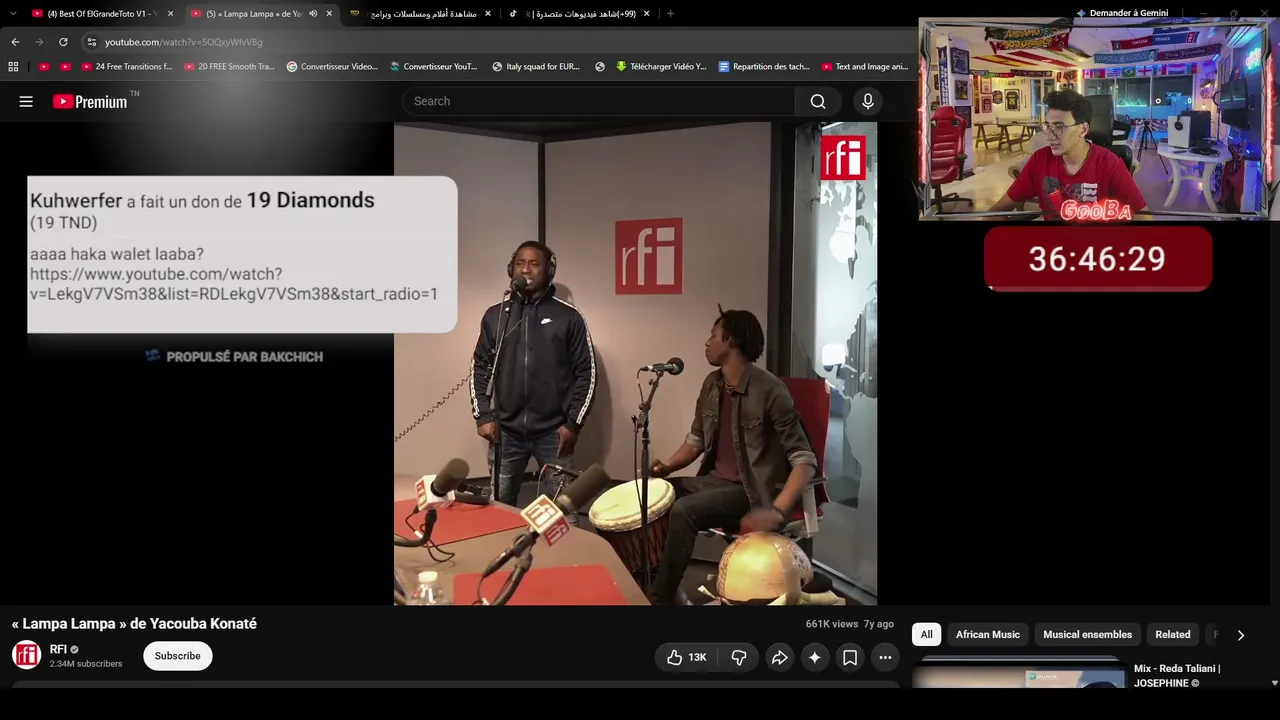
Task: Subscribe to the RFI channel
Action: [178, 656]
